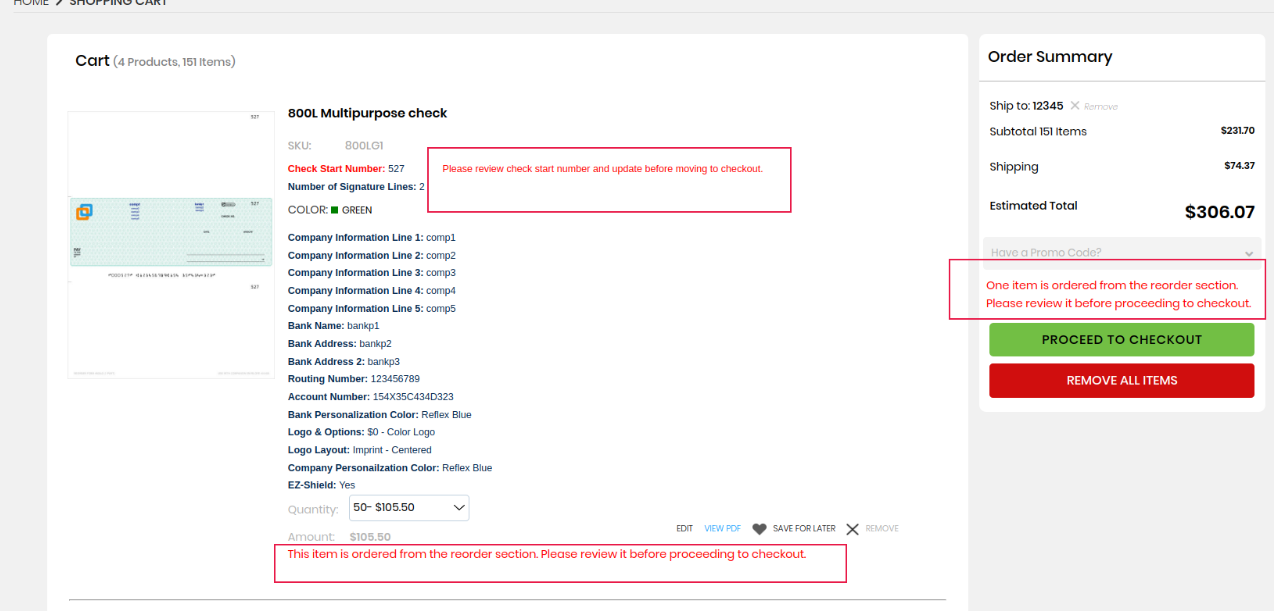Click the SAVE FOR LATER text link

(x=804, y=529)
